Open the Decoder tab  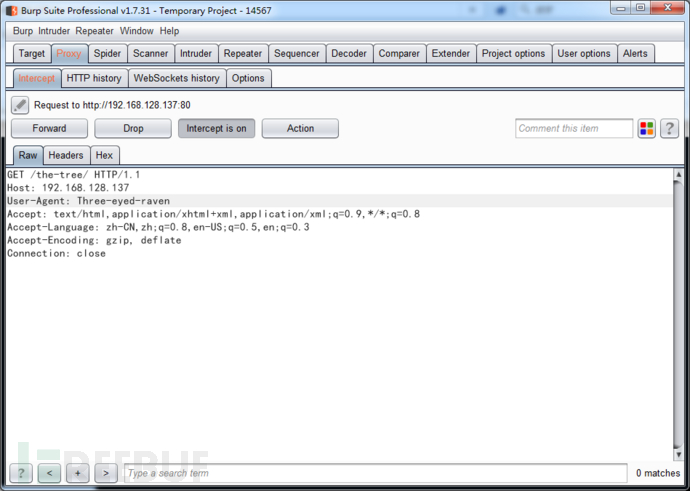(349, 54)
